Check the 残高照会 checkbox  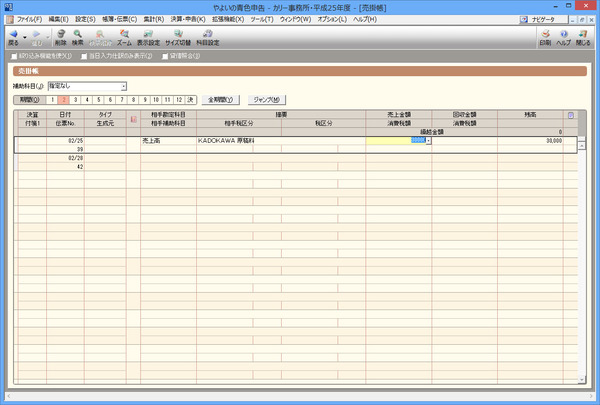(165, 56)
